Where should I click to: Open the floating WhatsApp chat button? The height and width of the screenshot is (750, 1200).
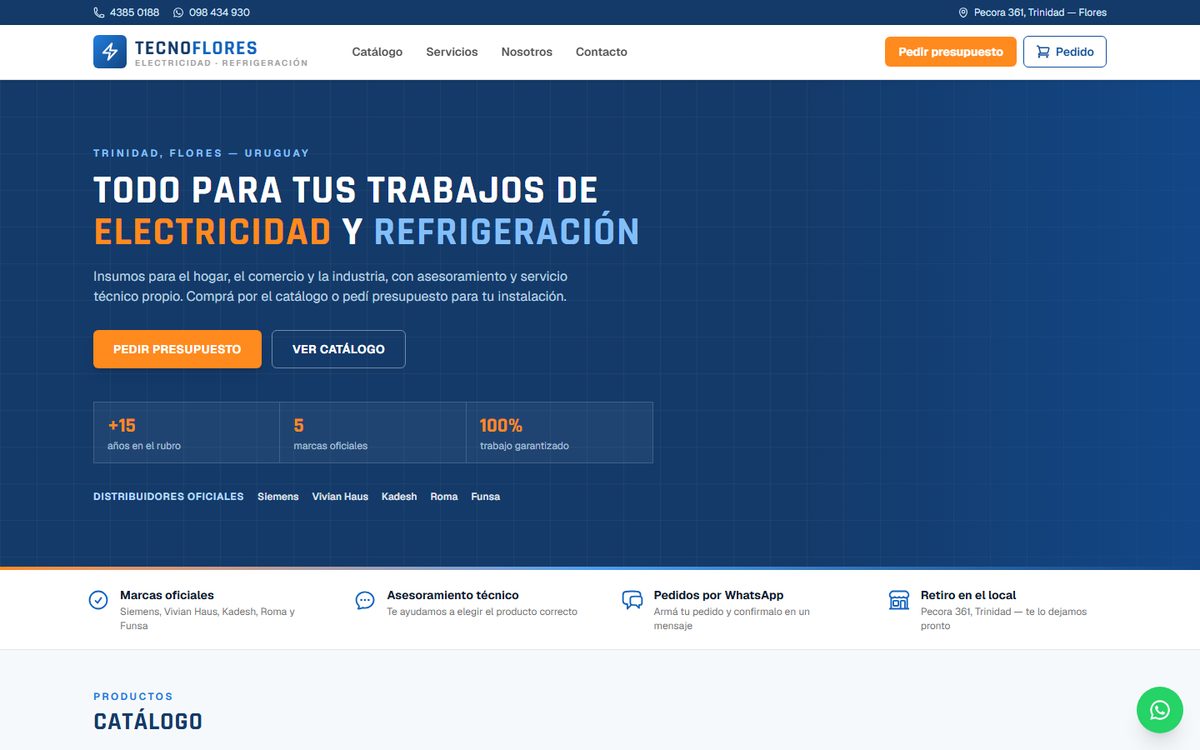pos(1160,710)
